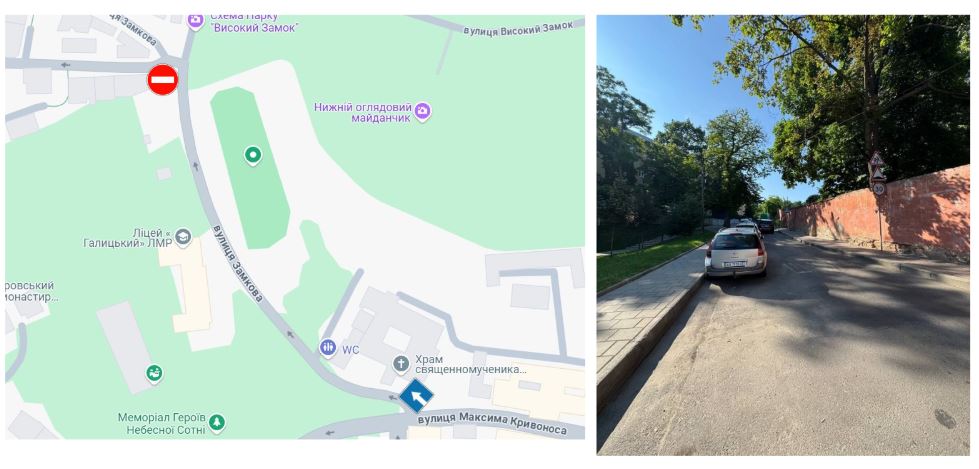
Task: Open the Схема парку Високий Замок pin
Action: click(x=195, y=21)
